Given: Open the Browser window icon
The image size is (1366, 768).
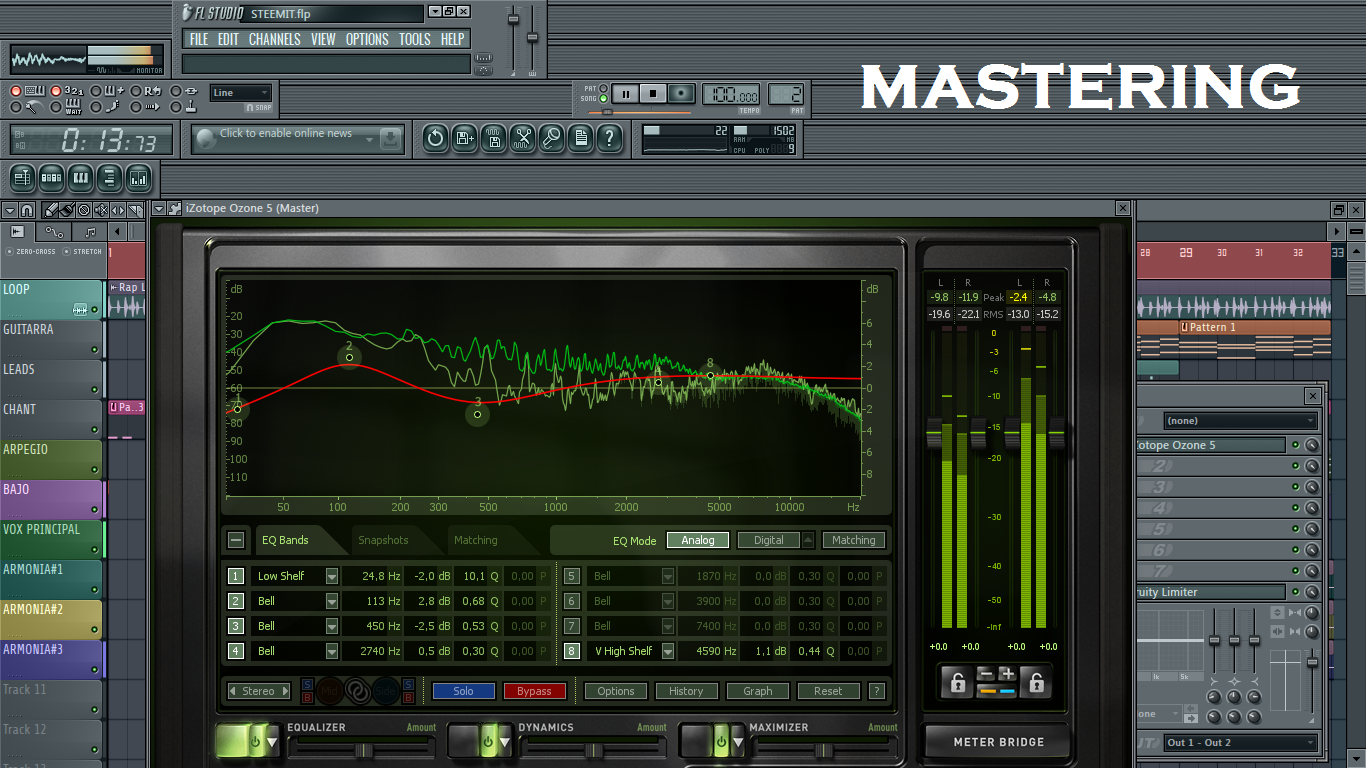Looking at the screenshot, I should click(110, 179).
